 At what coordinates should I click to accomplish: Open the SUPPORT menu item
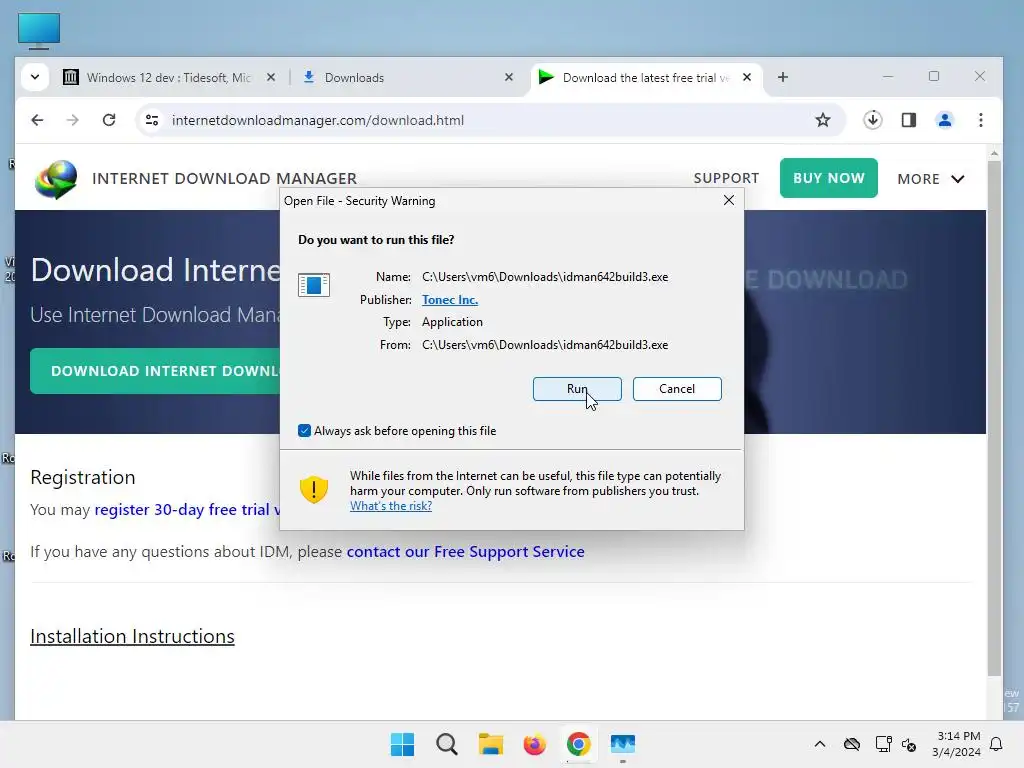pyautogui.click(x=726, y=178)
